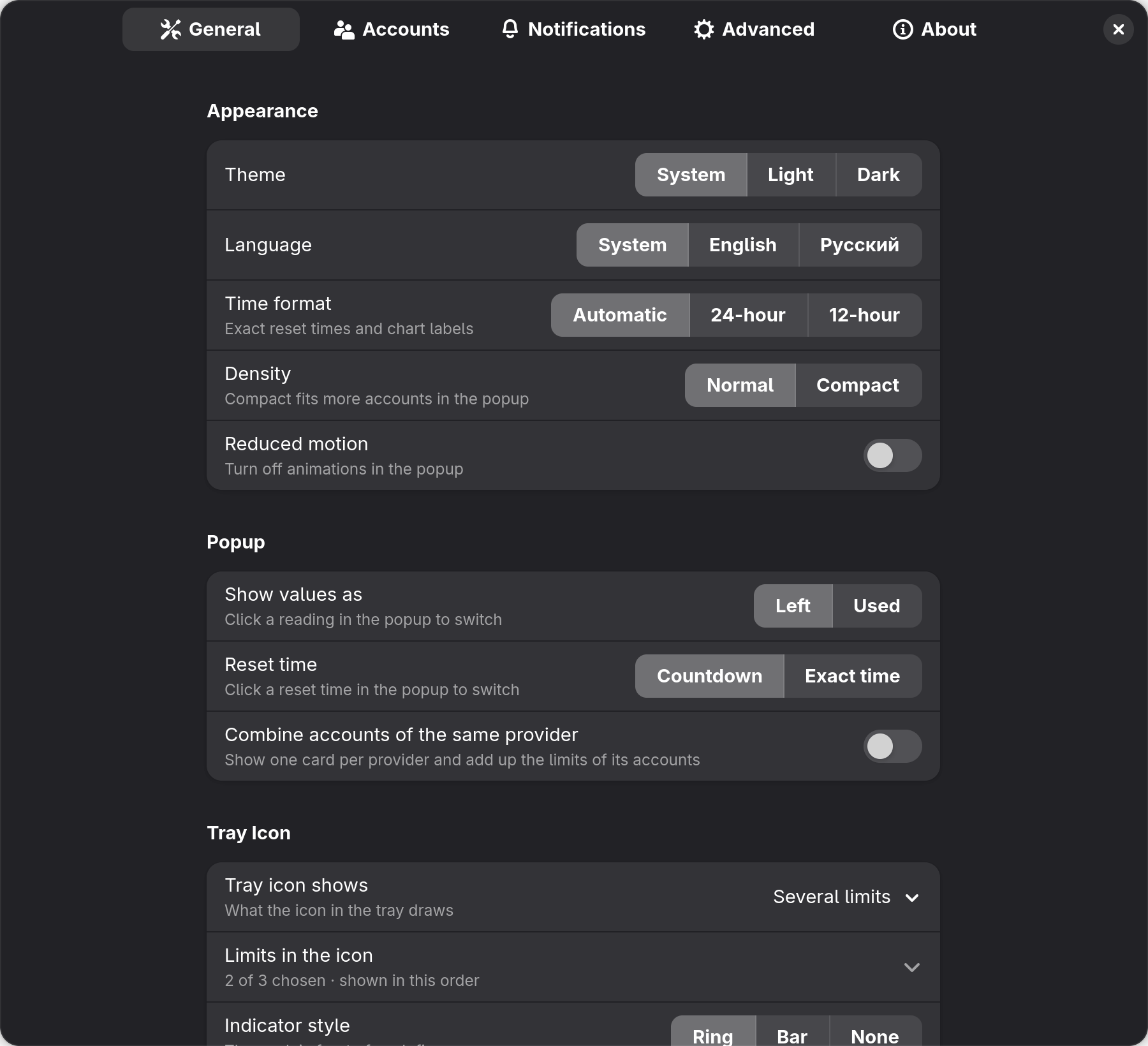Click the info icon beside About
Screen dimensions: 1148x1046
pos(903,29)
